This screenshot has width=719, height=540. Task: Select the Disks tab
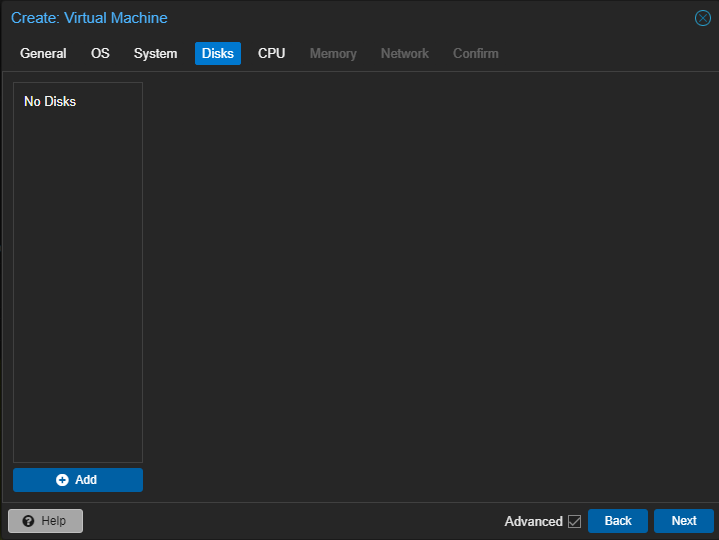(x=218, y=53)
